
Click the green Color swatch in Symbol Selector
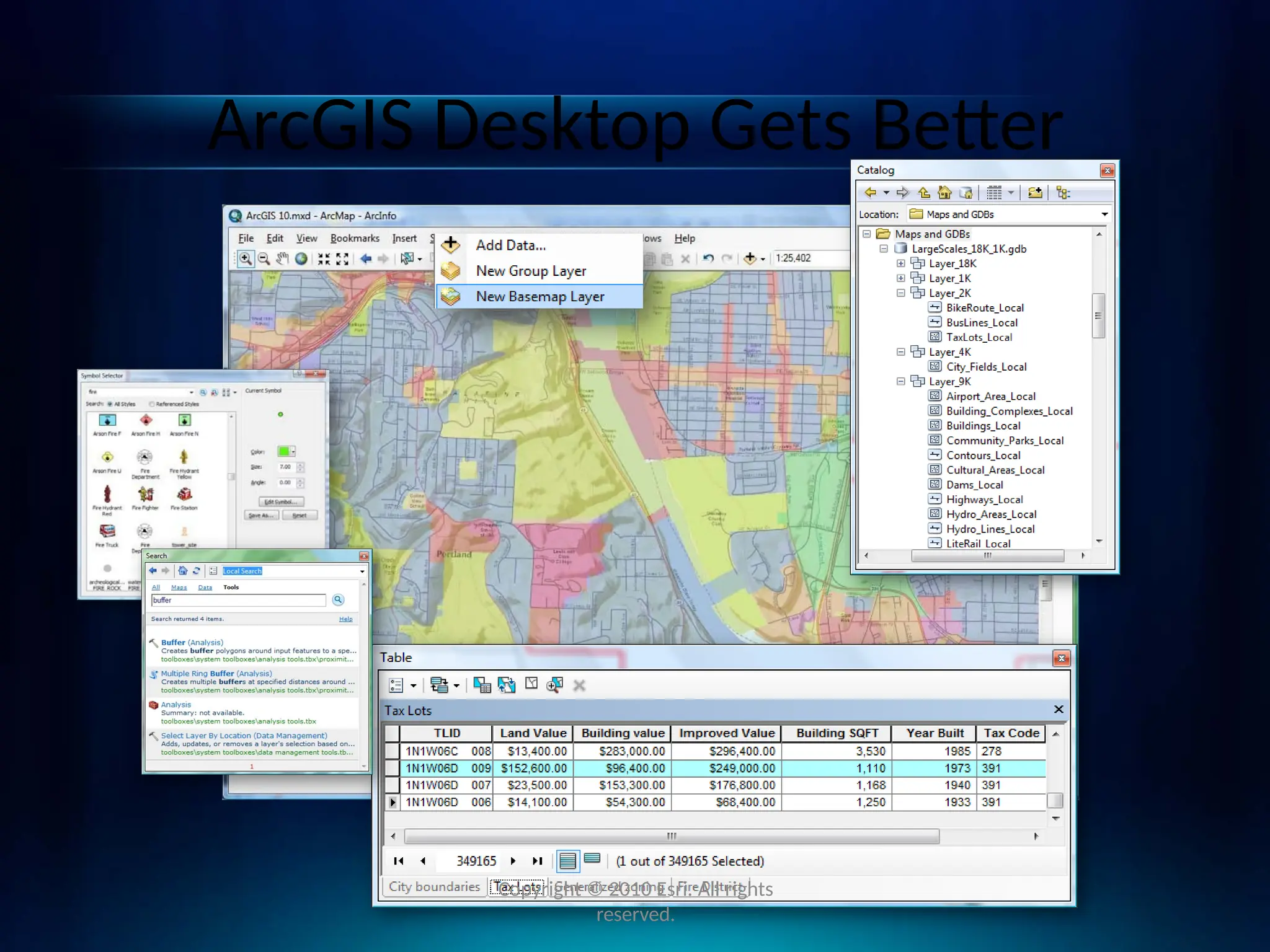click(284, 451)
